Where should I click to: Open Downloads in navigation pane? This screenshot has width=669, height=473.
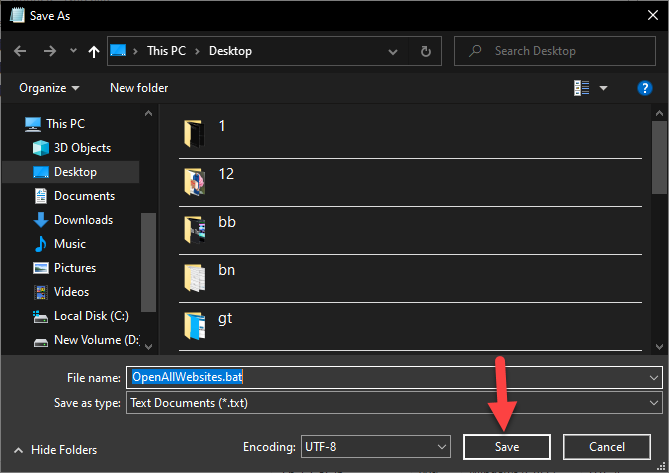pyautogui.click(x=83, y=220)
